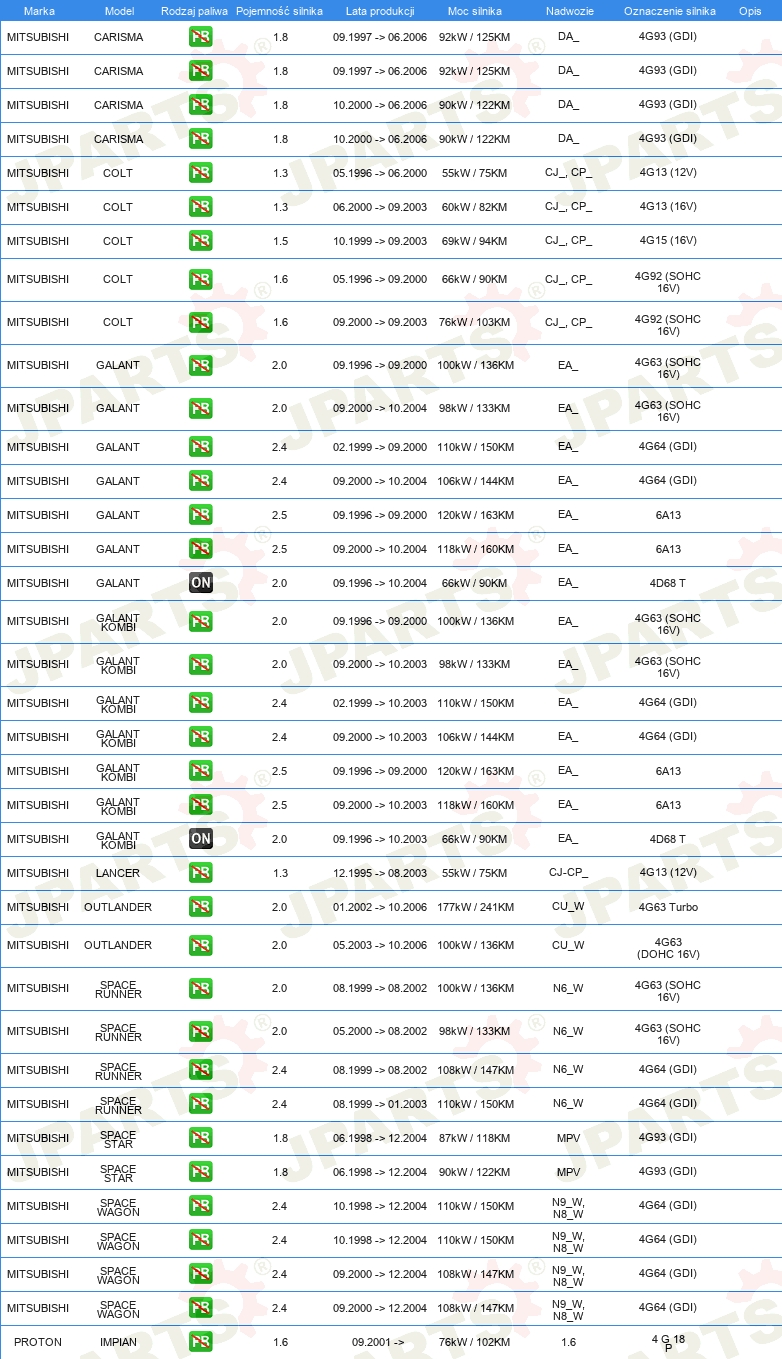This screenshot has width=782, height=1359.
Task: Click petrol icon of SPACE STAR 90kW / 122KM
Action: pos(201,1172)
